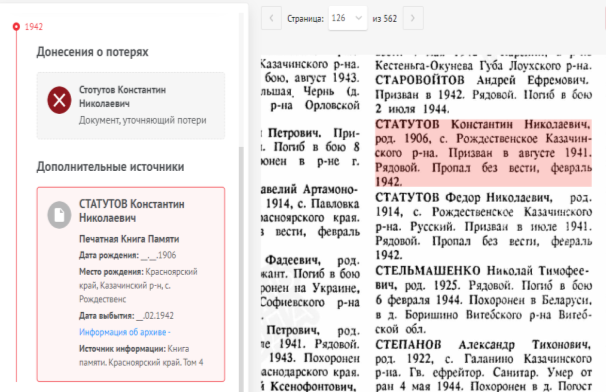The image size is (606, 392).
Task: Click the Место рождения Красноярский край text
Action: (x=138, y=285)
